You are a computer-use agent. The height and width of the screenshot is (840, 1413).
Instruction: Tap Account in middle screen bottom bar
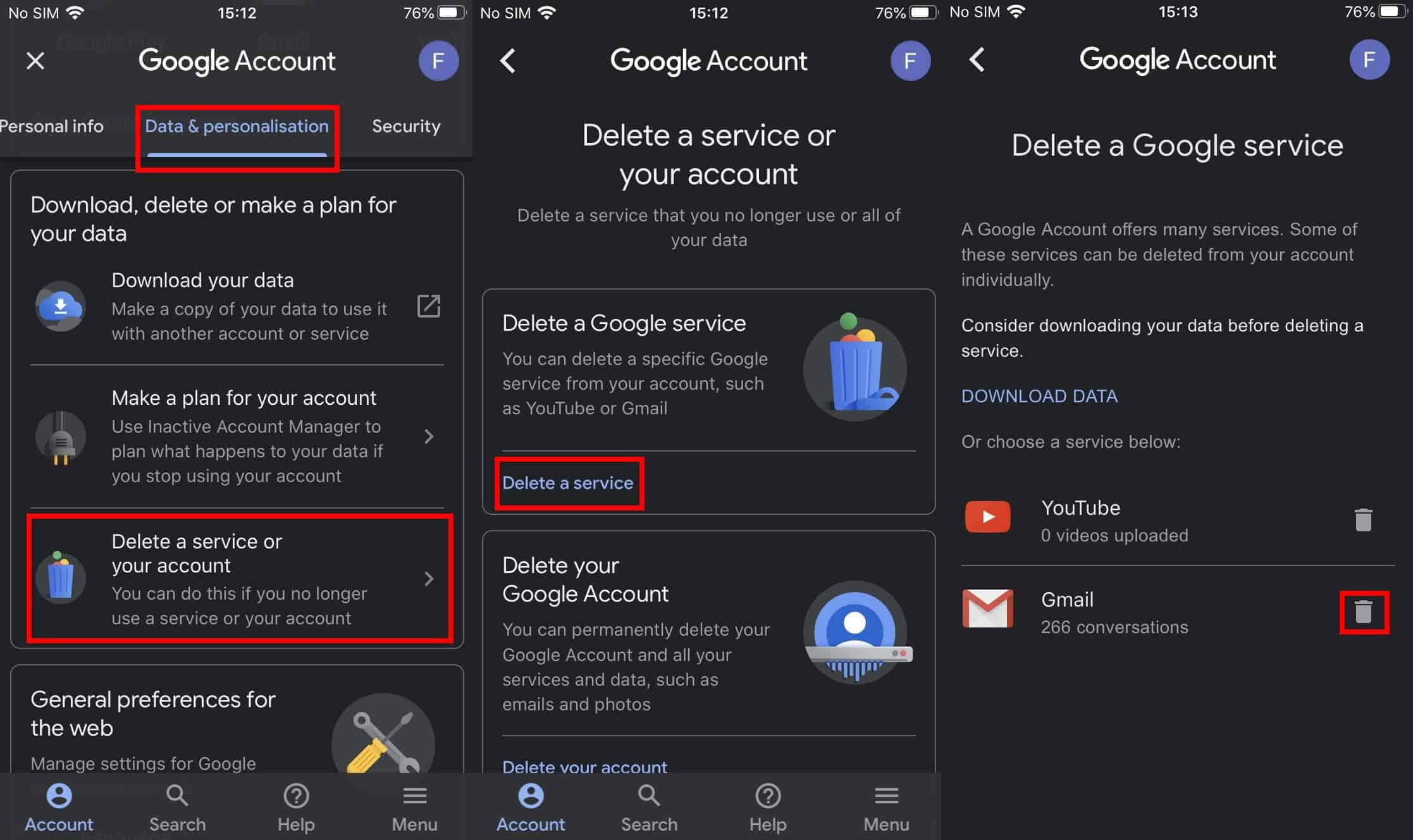click(x=531, y=808)
